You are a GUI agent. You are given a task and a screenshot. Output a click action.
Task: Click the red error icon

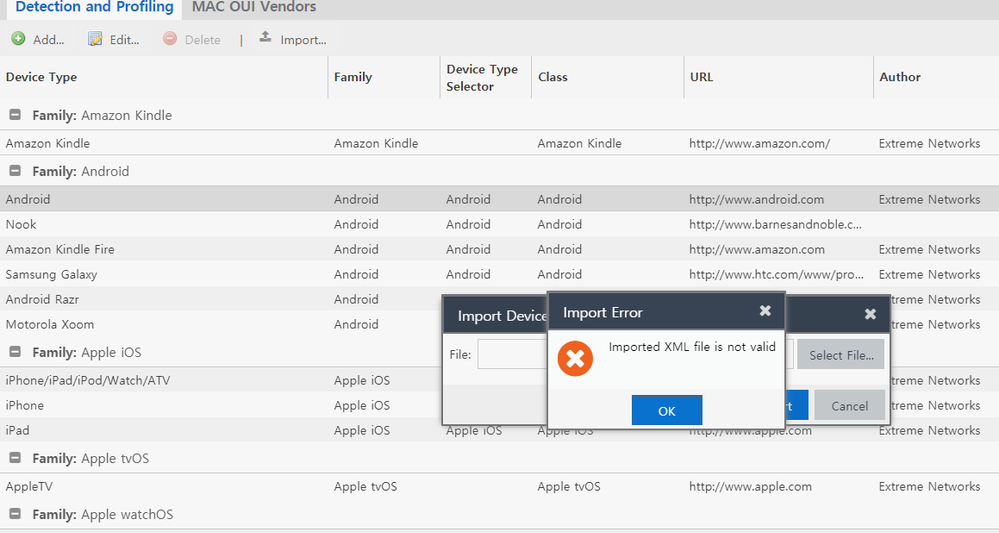575,359
